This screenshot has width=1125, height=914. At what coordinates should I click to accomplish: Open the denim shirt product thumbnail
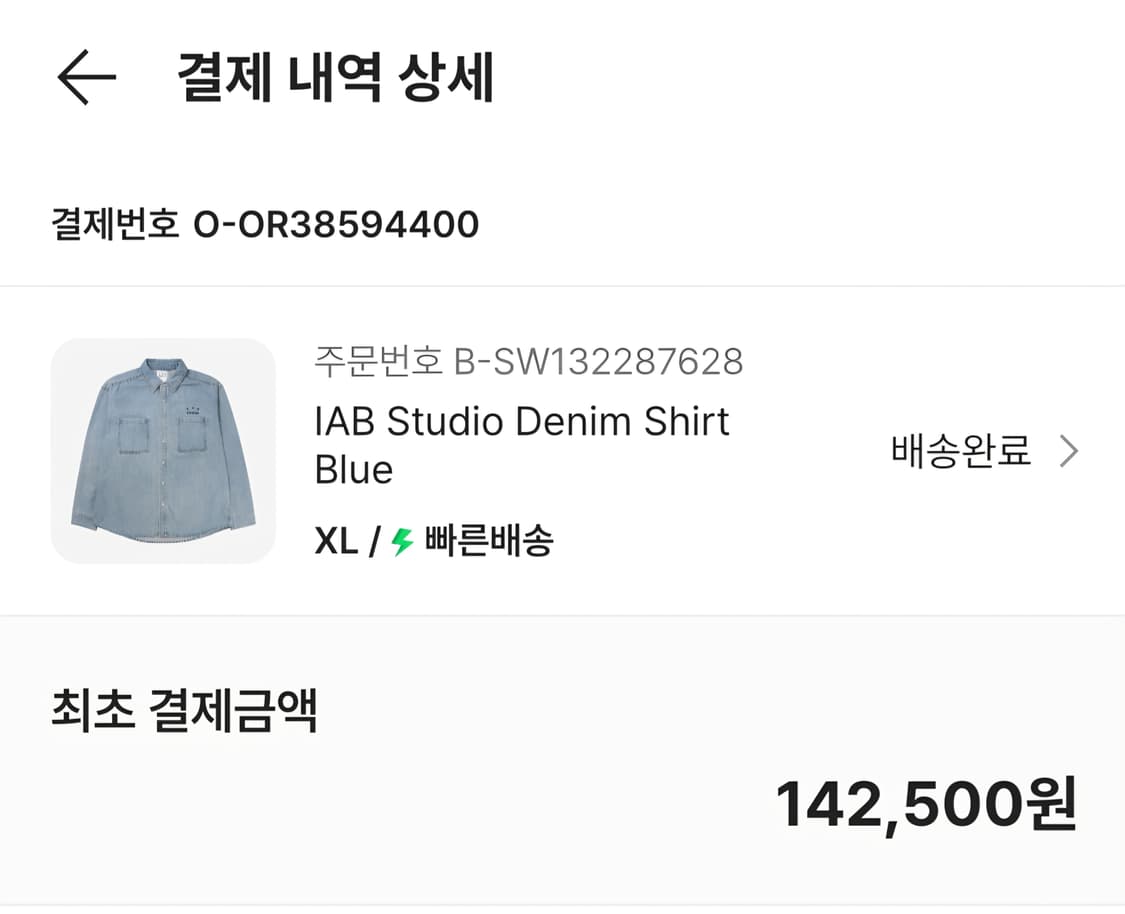tap(163, 450)
